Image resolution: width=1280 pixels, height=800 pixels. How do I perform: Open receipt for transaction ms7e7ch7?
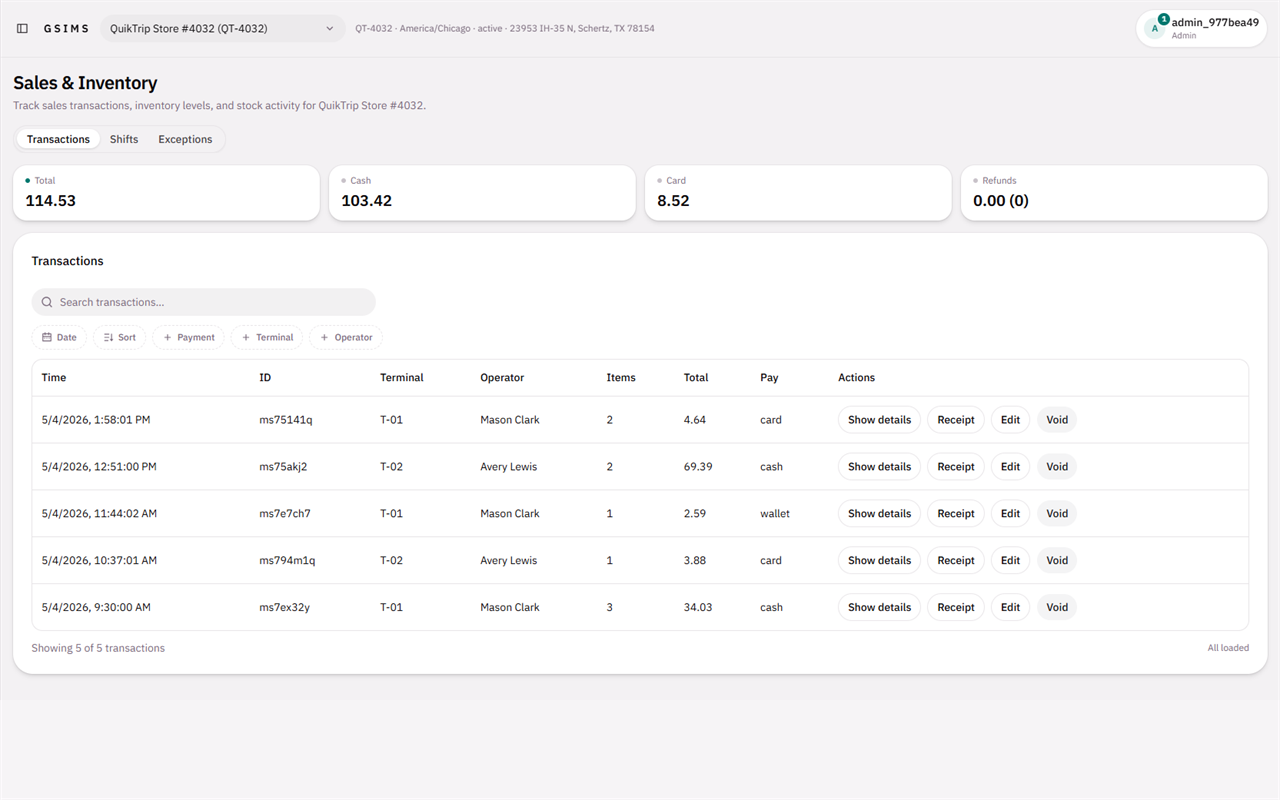coord(956,514)
